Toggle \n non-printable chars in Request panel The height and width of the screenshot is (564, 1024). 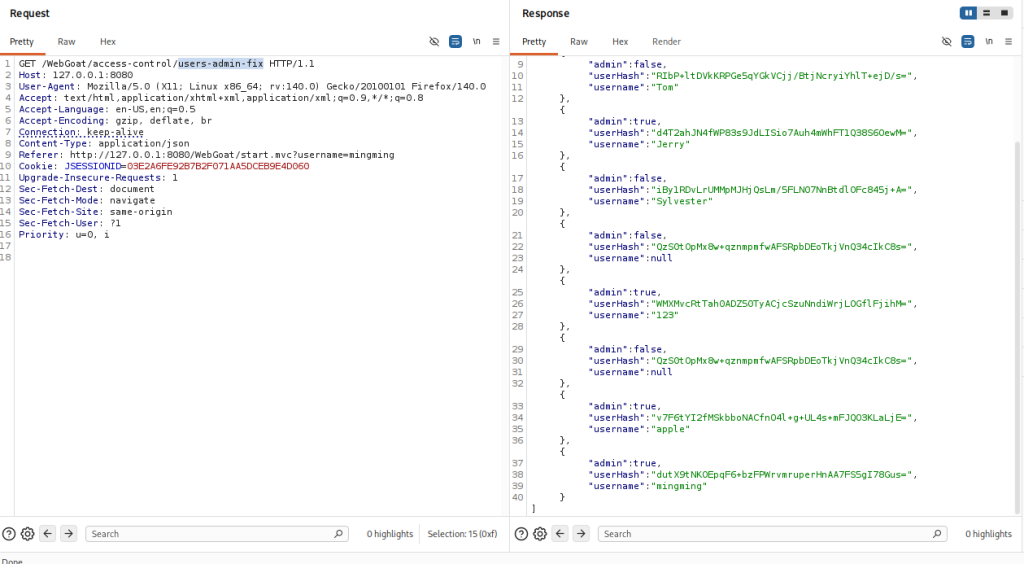[x=477, y=41]
